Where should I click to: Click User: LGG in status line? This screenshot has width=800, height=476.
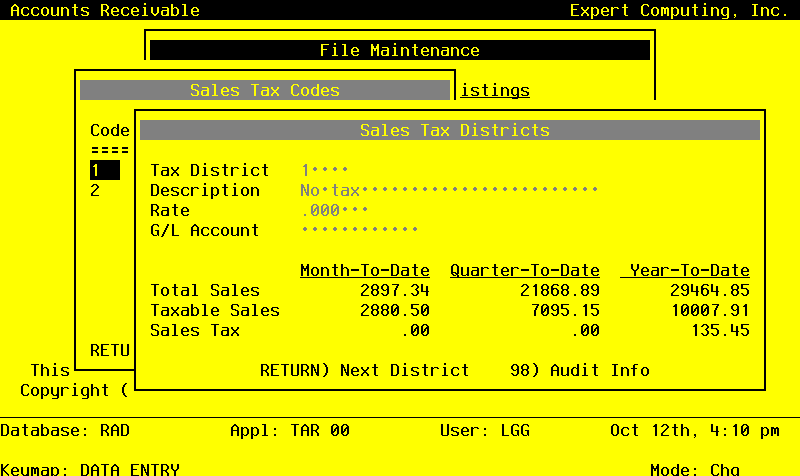485,430
